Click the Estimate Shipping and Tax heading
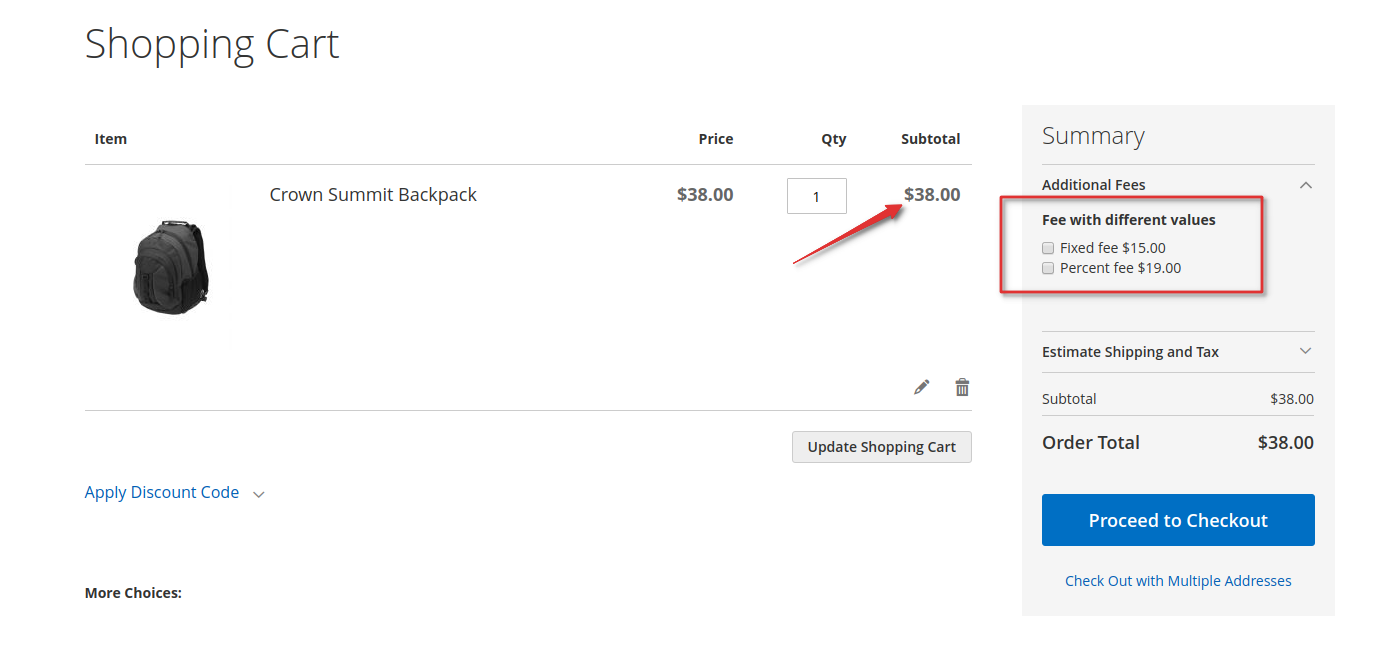1374x646 pixels. (1130, 352)
